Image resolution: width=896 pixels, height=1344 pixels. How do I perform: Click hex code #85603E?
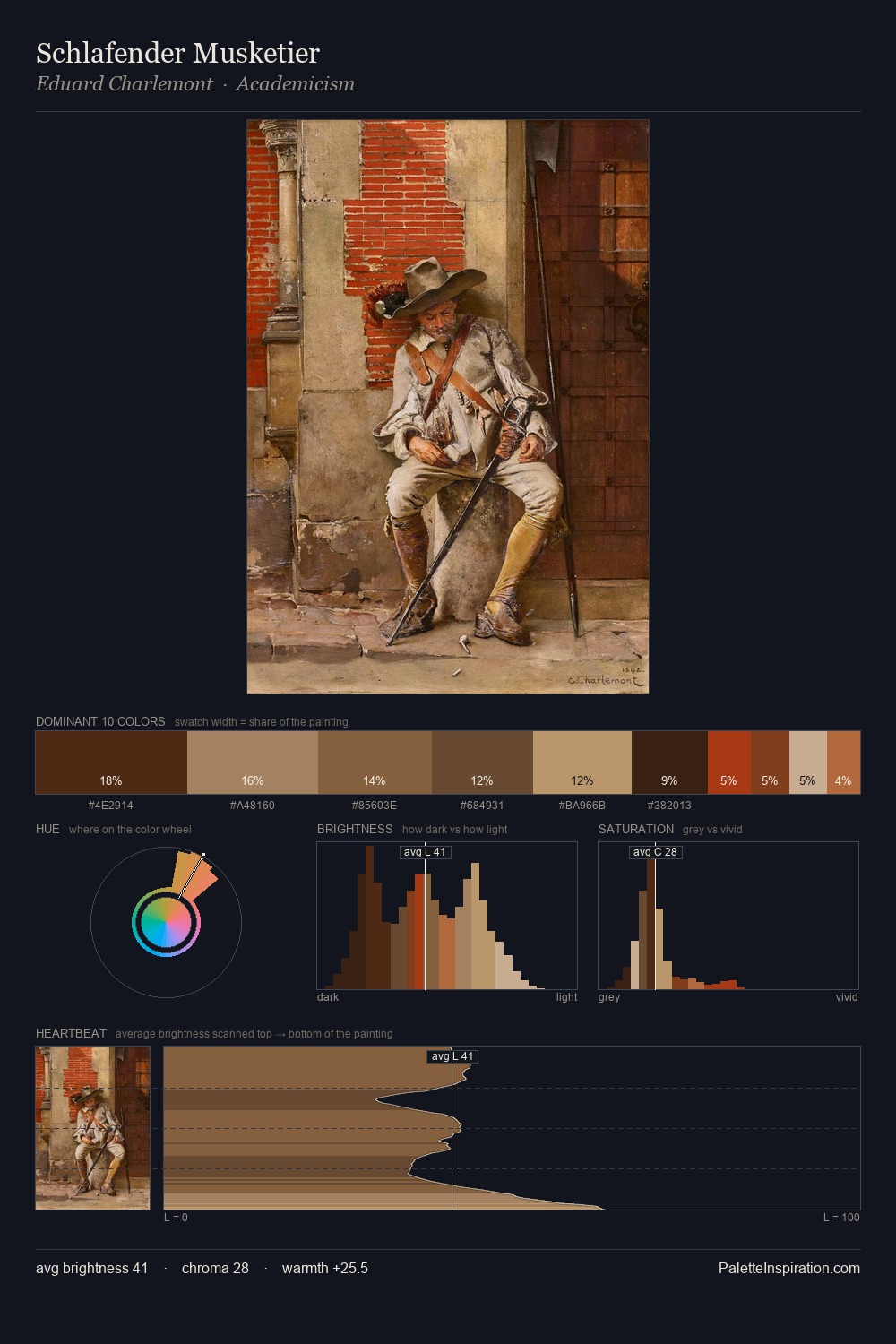pyautogui.click(x=375, y=806)
